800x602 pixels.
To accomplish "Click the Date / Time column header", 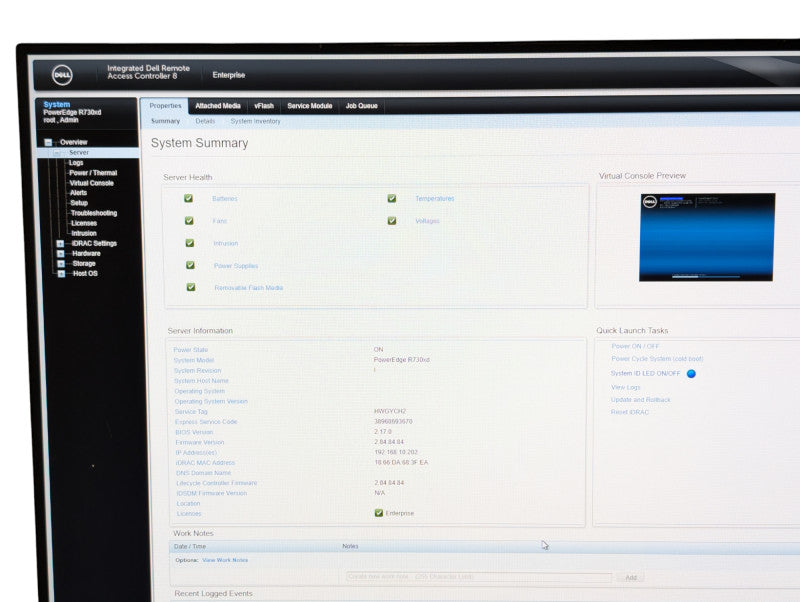I will point(190,546).
